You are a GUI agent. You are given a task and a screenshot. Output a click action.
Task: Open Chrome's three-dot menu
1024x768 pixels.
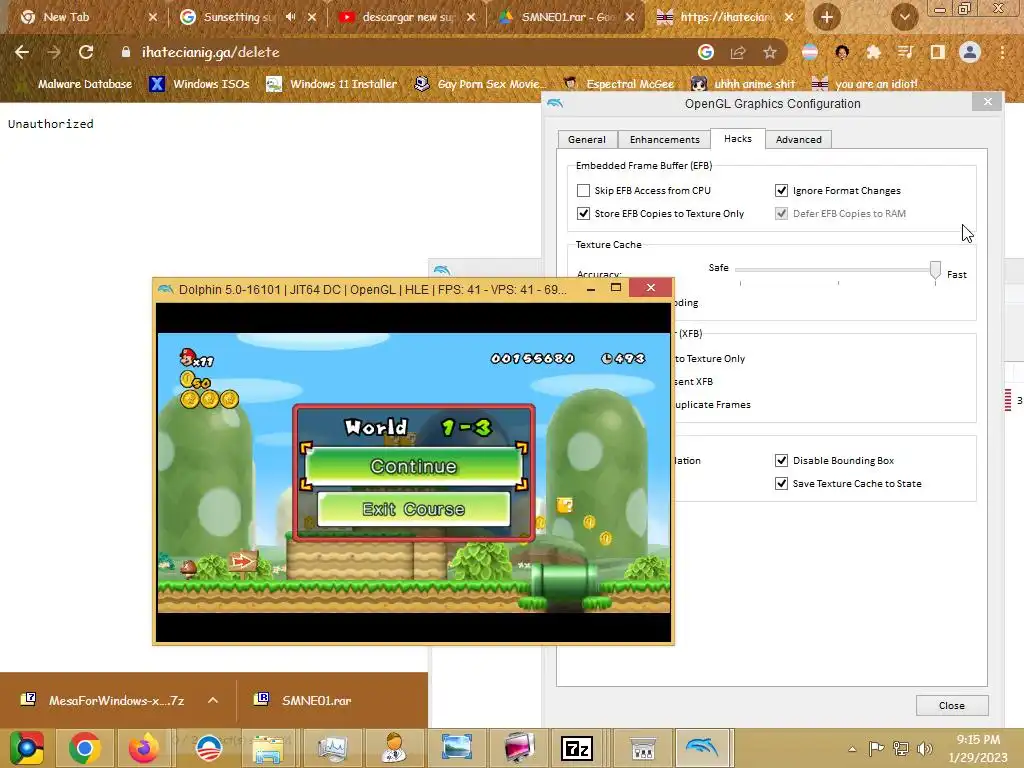[x=1002, y=52]
